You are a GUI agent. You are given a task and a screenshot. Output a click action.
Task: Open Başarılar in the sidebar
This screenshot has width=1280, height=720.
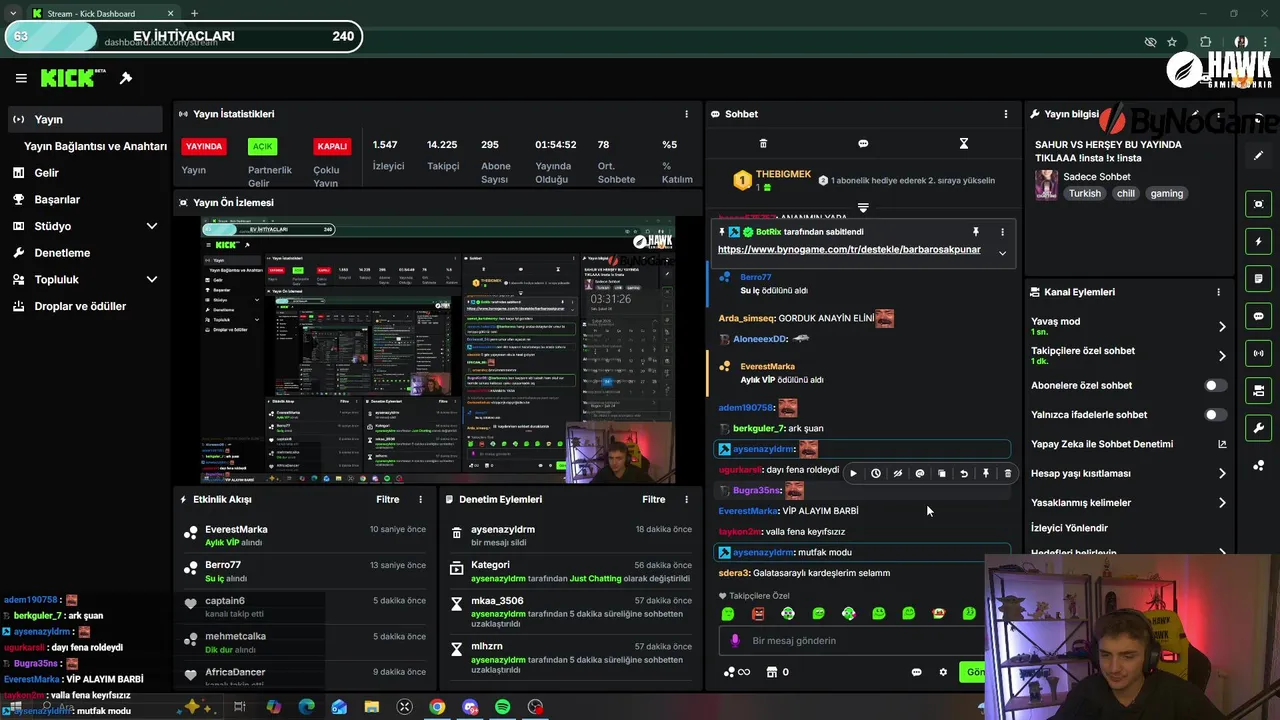pyautogui.click(x=57, y=199)
